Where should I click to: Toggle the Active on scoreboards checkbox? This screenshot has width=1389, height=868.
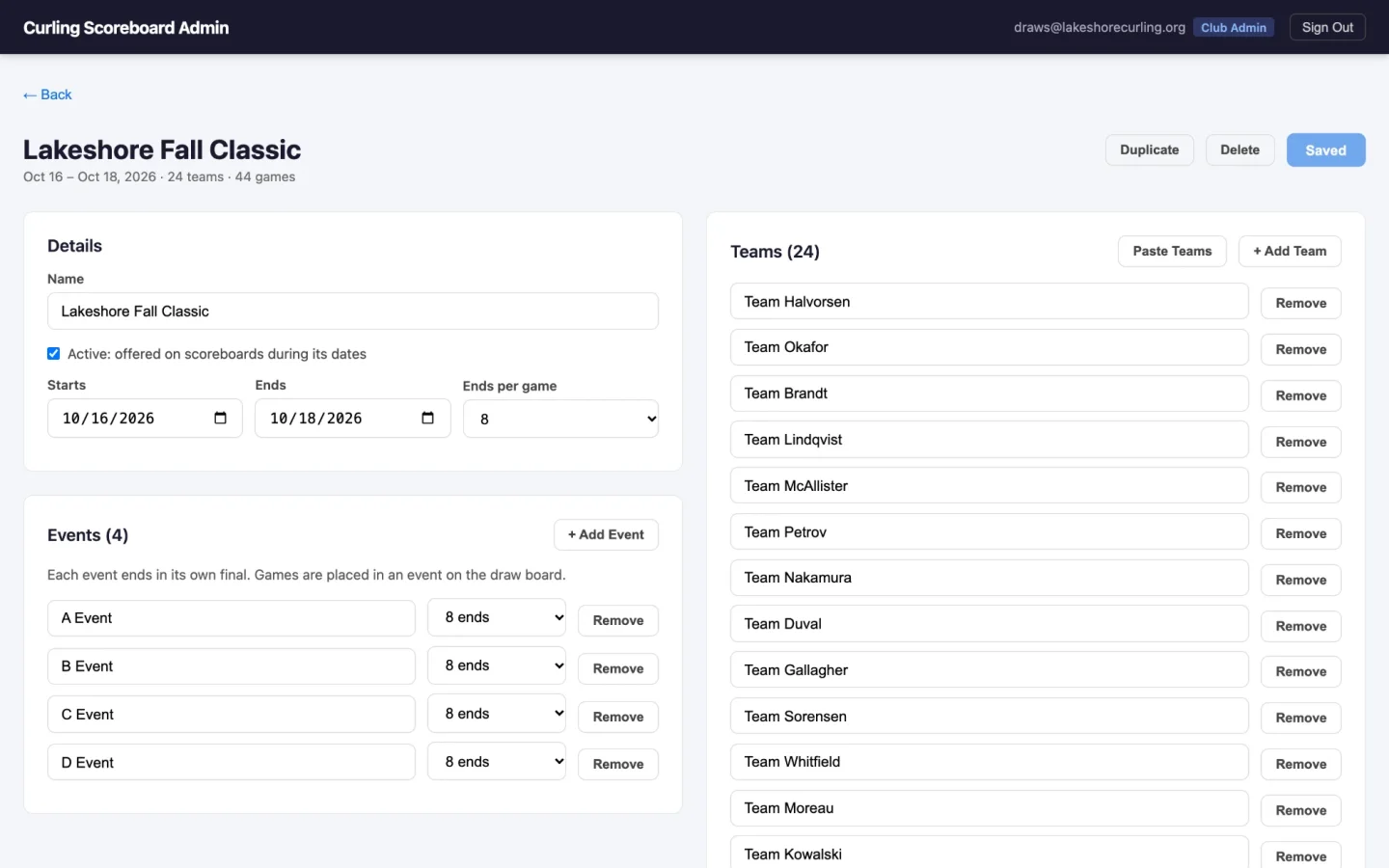point(54,354)
